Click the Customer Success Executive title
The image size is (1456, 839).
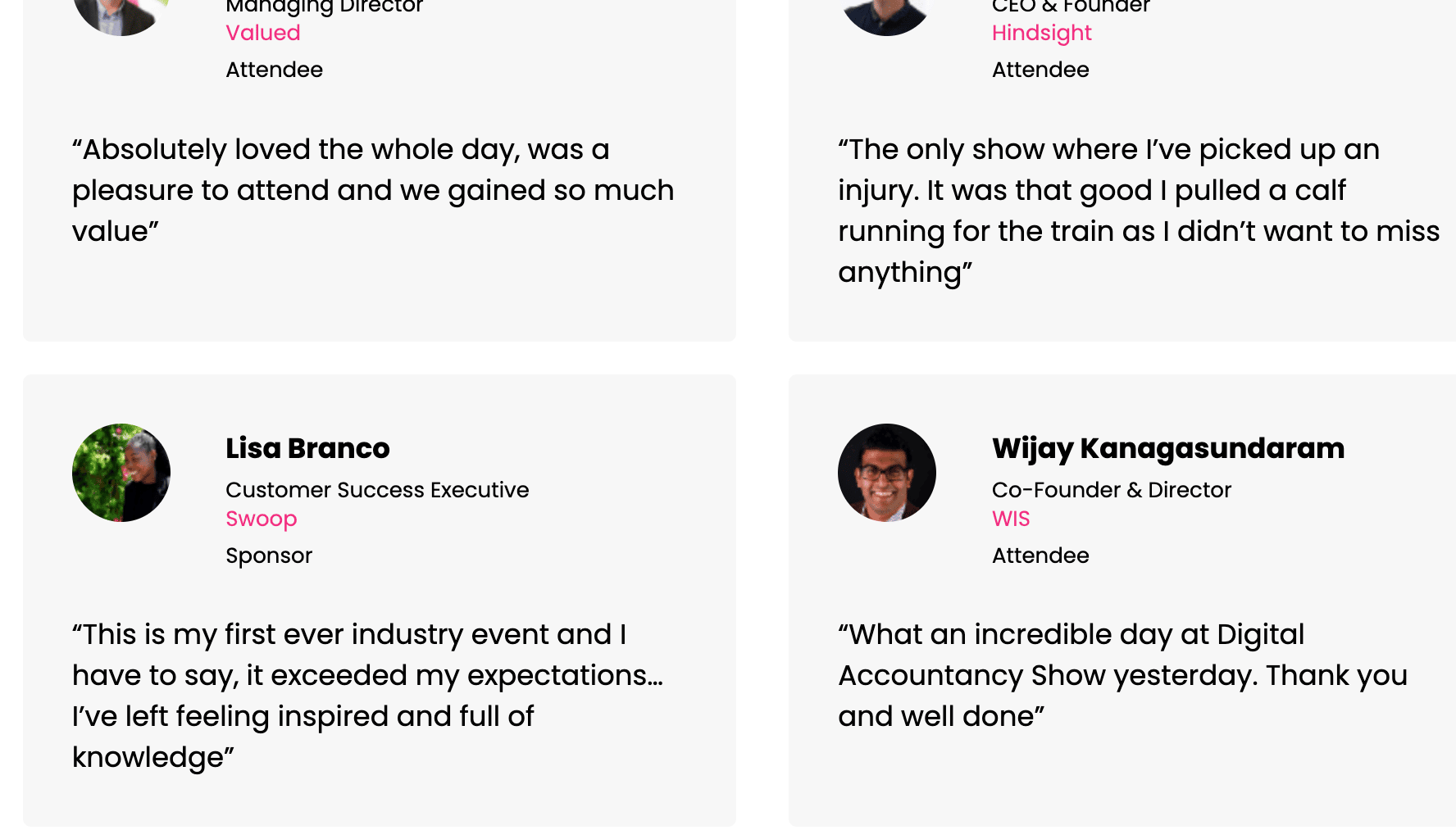click(x=377, y=490)
